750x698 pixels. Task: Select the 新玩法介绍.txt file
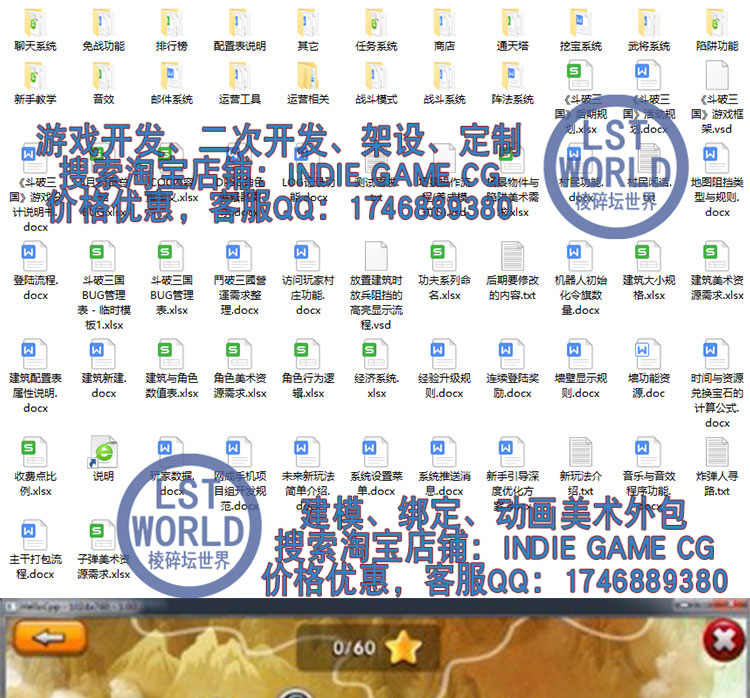[x=581, y=467]
